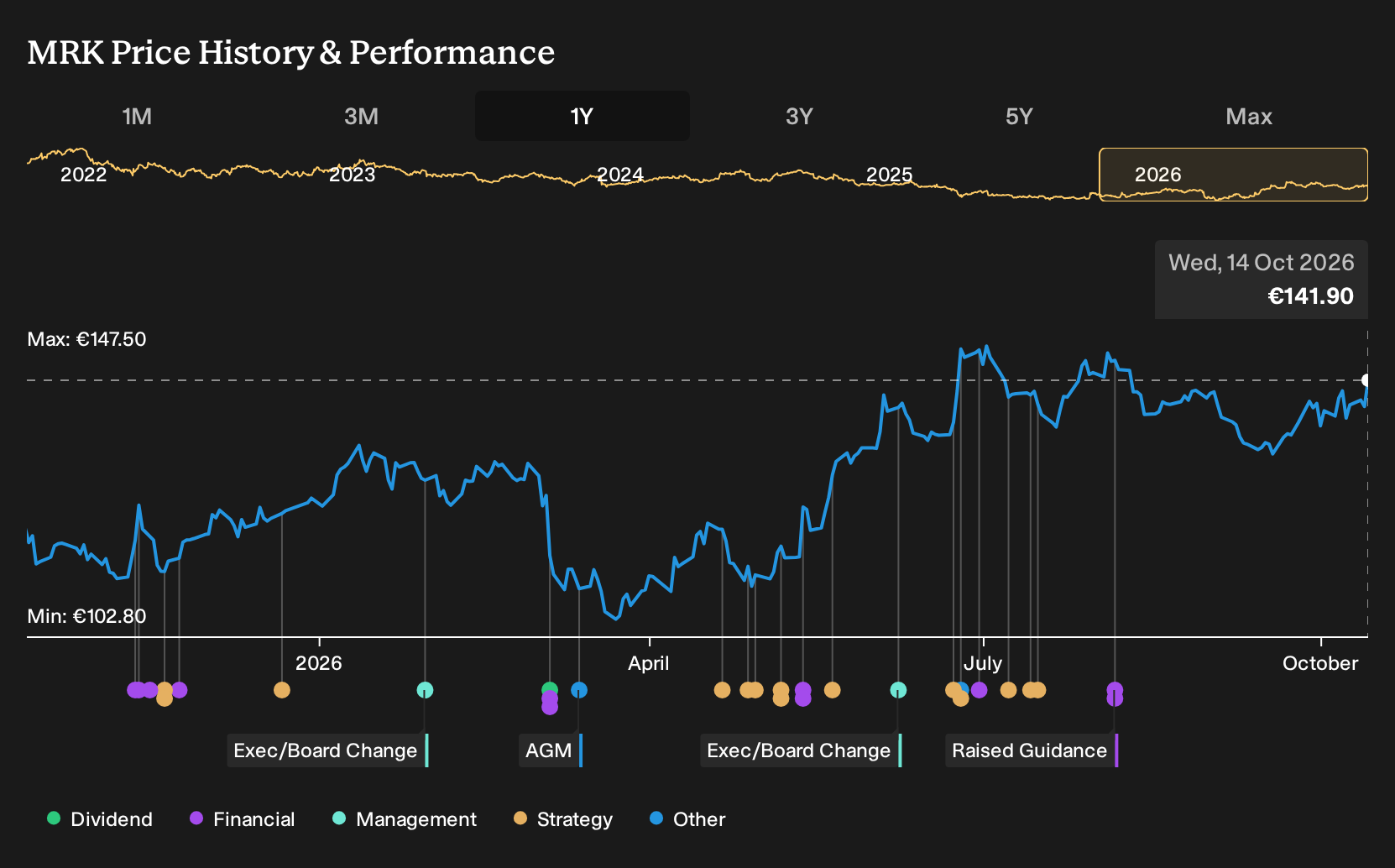1395x868 pixels.
Task: Toggle Dividend events in the legend
Action: [100, 819]
